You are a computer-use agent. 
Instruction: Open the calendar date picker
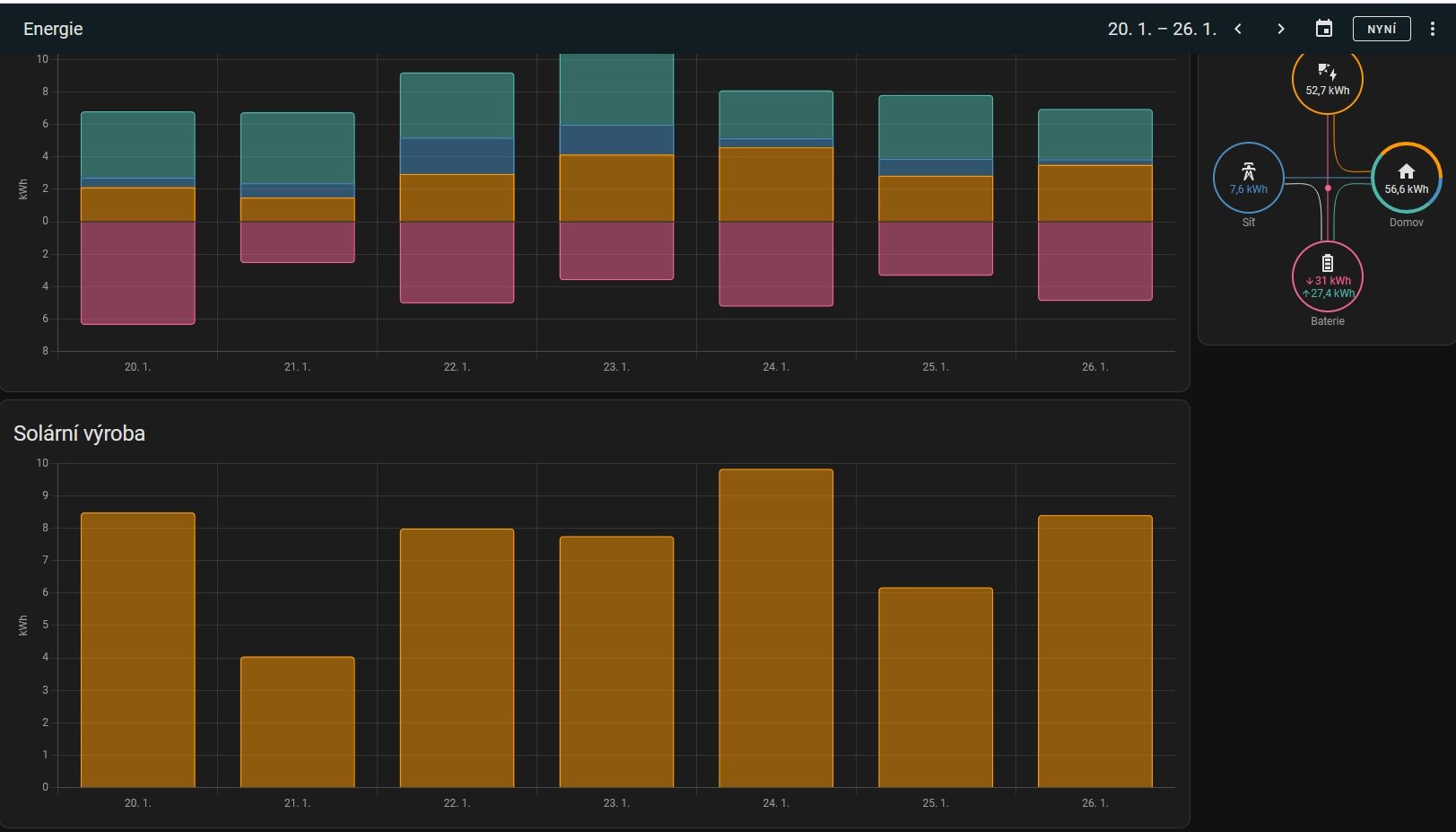tap(1323, 29)
